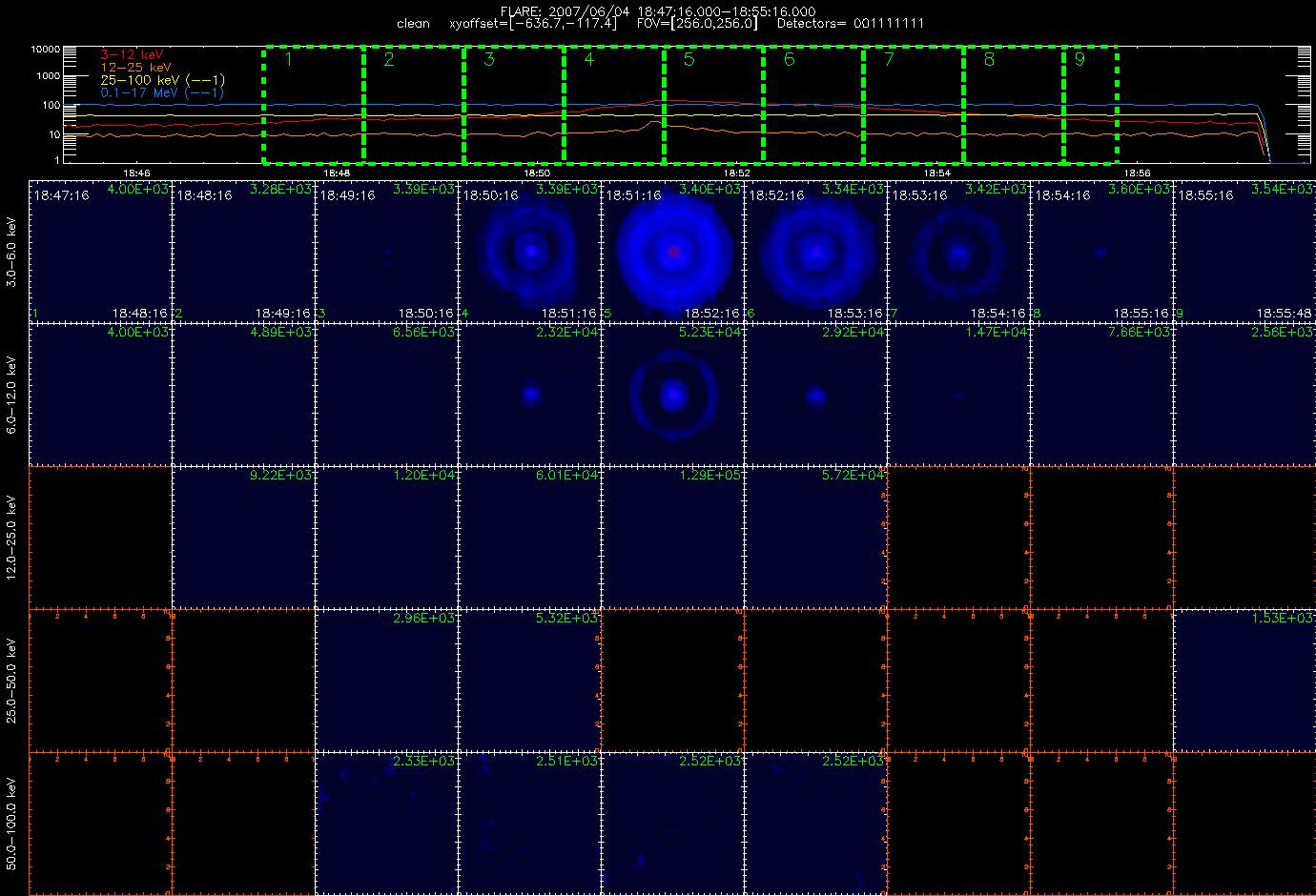The width and height of the screenshot is (1316, 896).
Task: Click the 18:47:16 start time label
Action: pos(61,195)
